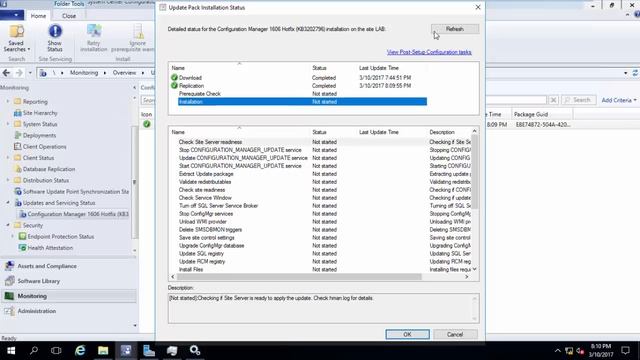Launch Internet Explorer from the taskbar
The height and width of the screenshot is (360, 640).
coord(80,351)
